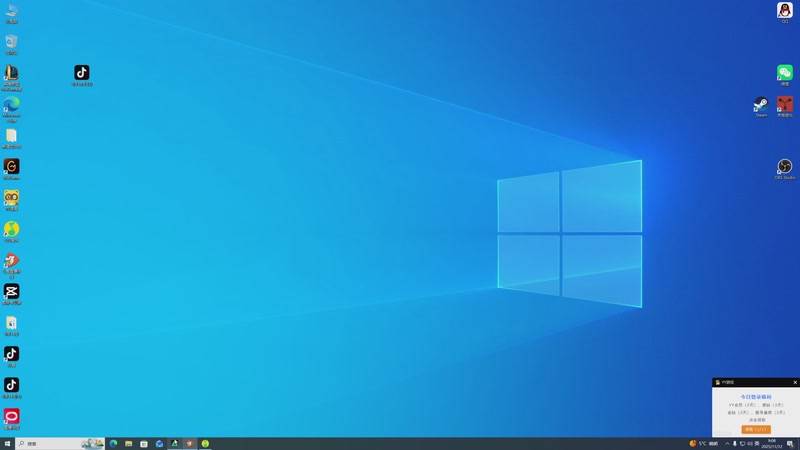
Task: Open the Recycle Bin icon
Action: tap(11, 44)
